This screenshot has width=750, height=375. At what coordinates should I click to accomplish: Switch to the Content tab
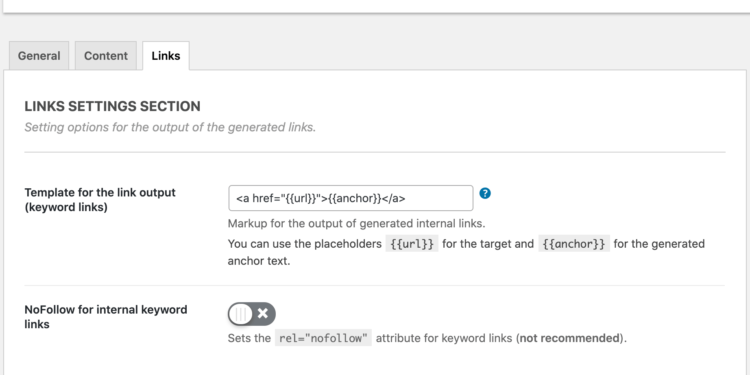point(106,55)
